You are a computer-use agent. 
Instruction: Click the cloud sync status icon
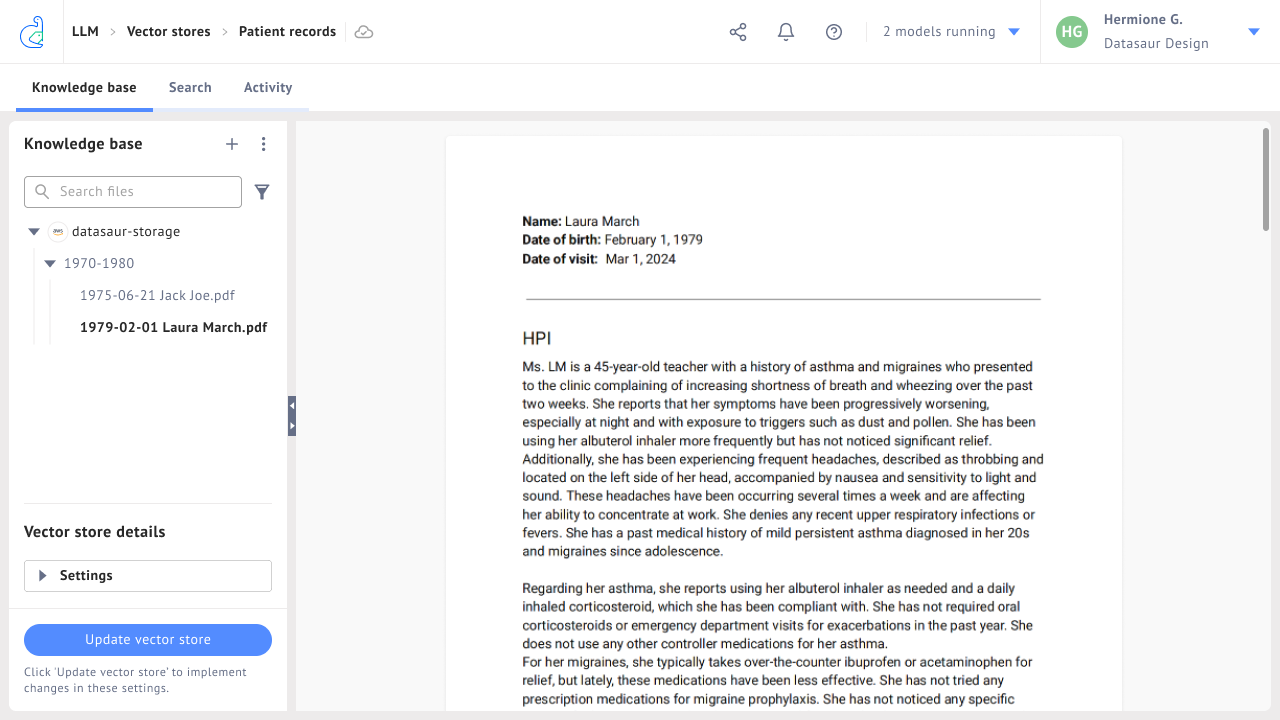point(364,32)
